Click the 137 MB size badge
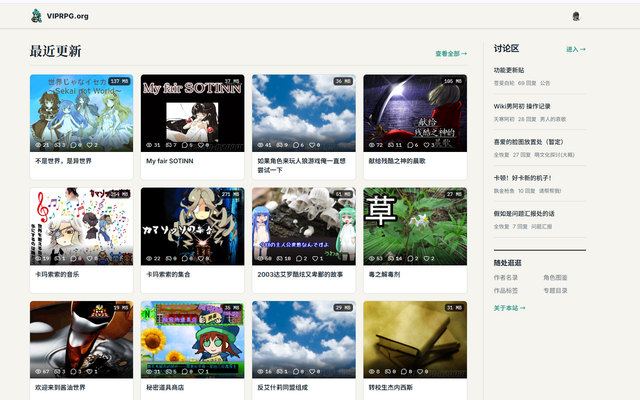Screen dimensions: 640x400 point(120,81)
